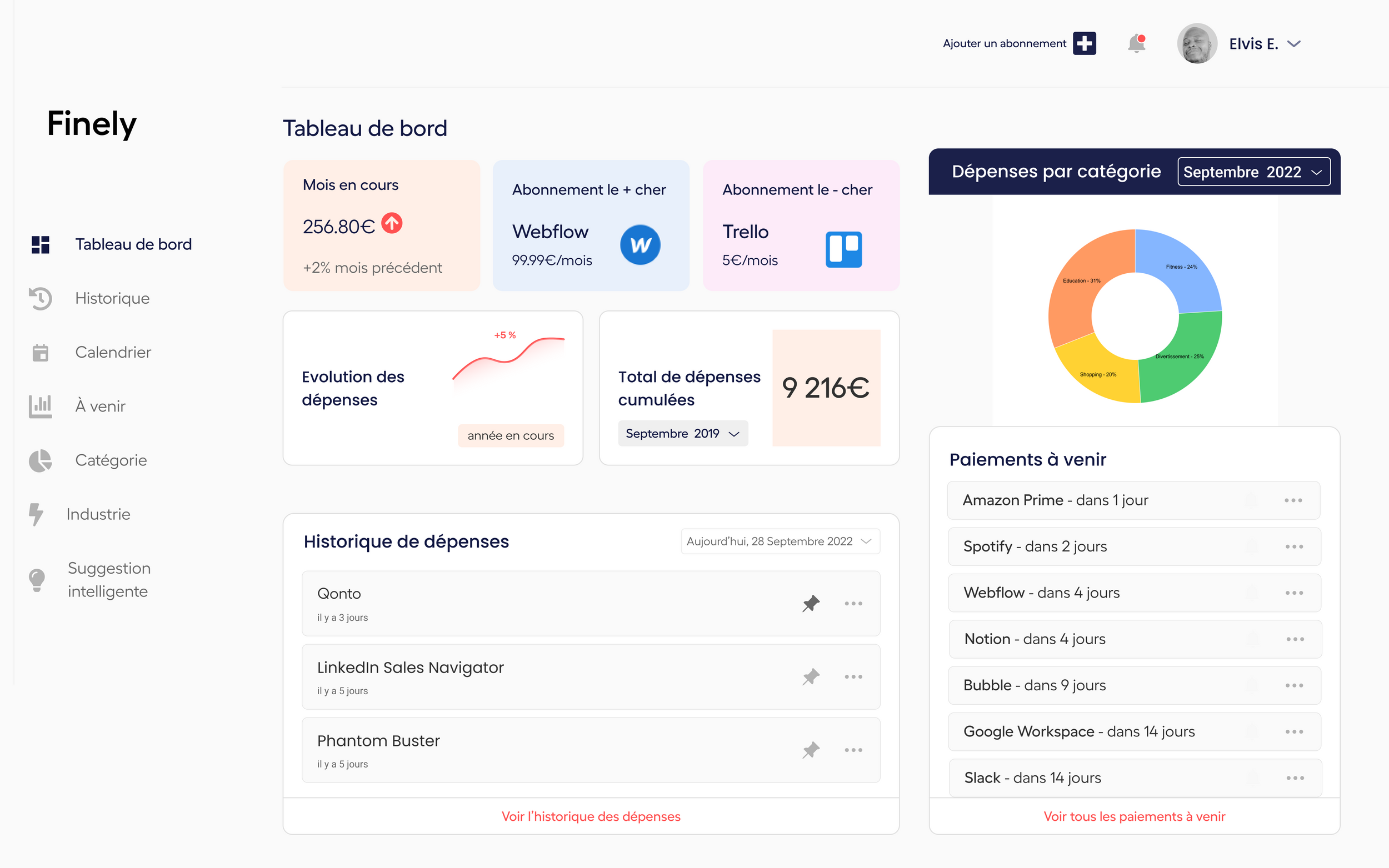Open the notifications bell

tap(1136, 44)
